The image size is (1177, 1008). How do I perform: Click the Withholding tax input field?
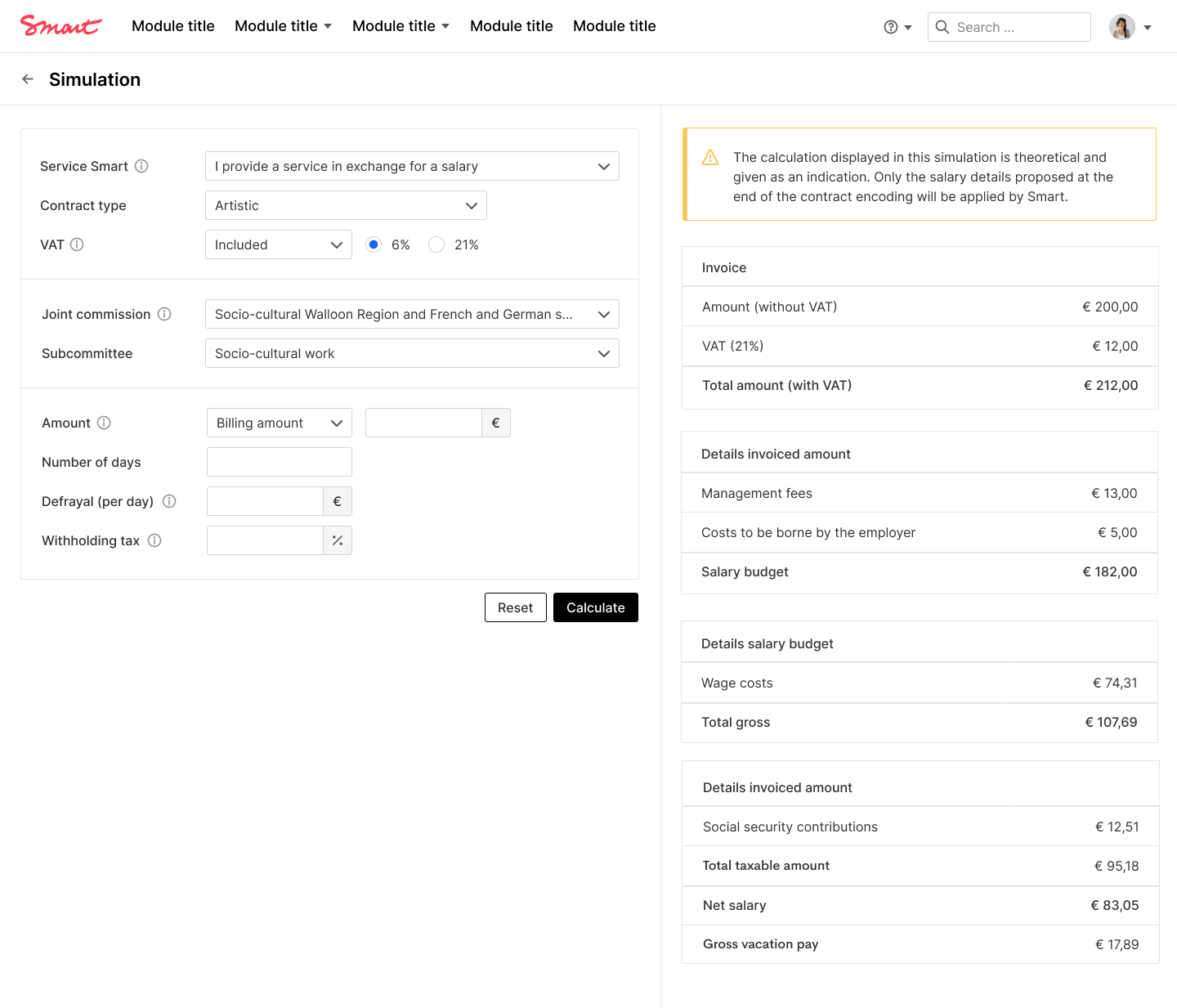click(x=265, y=540)
